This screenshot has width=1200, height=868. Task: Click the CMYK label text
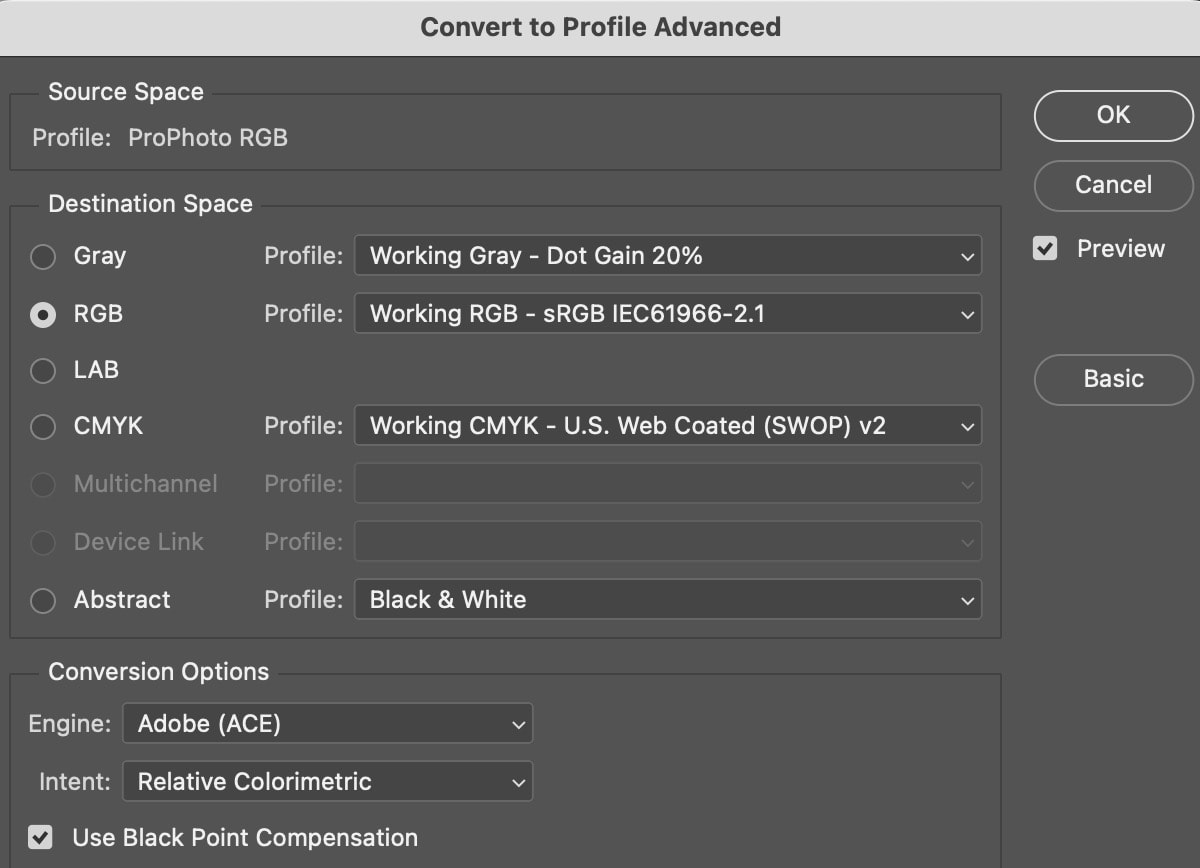pyautogui.click(x=108, y=426)
